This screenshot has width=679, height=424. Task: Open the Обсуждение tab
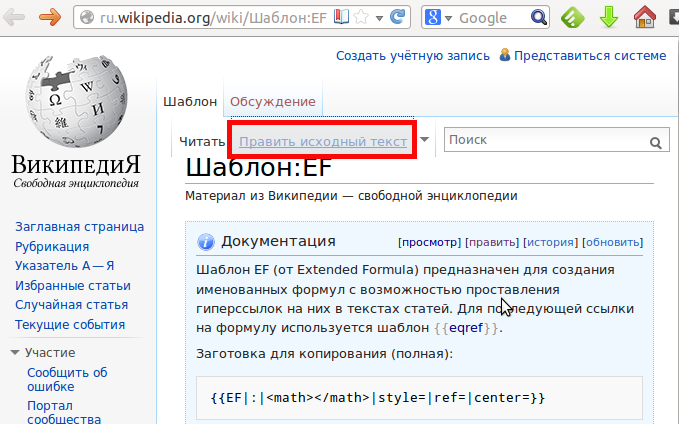point(273,101)
